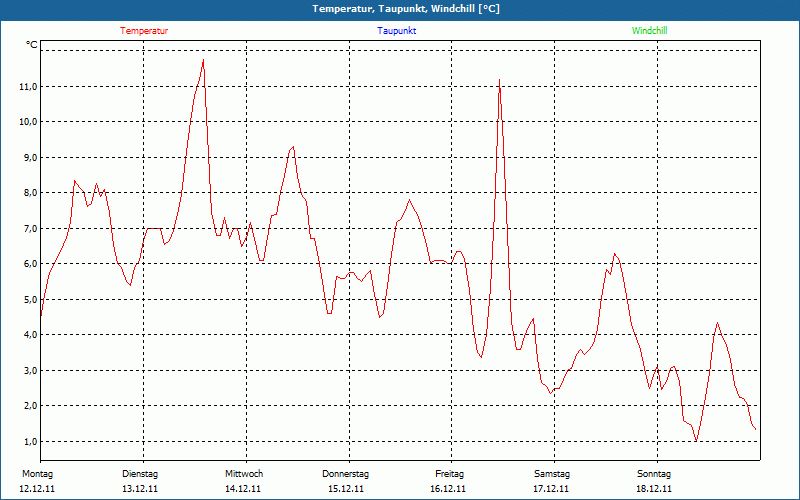800x500 pixels.
Task: Click the Donnerstag day label
Action: point(345,474)
